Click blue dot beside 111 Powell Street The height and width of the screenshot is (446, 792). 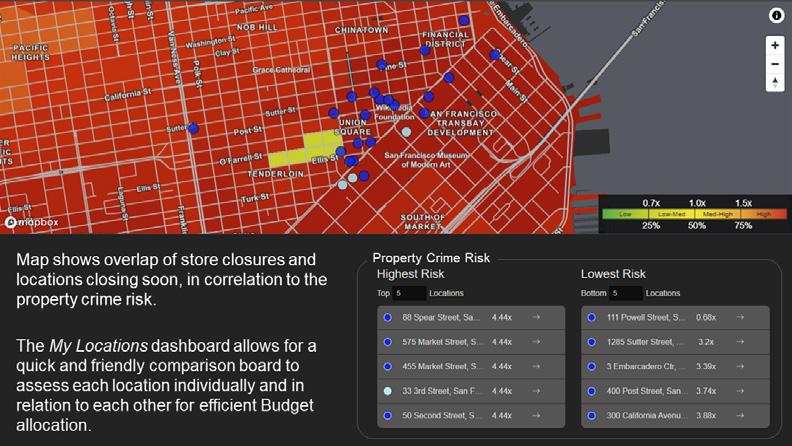[591, 317]
